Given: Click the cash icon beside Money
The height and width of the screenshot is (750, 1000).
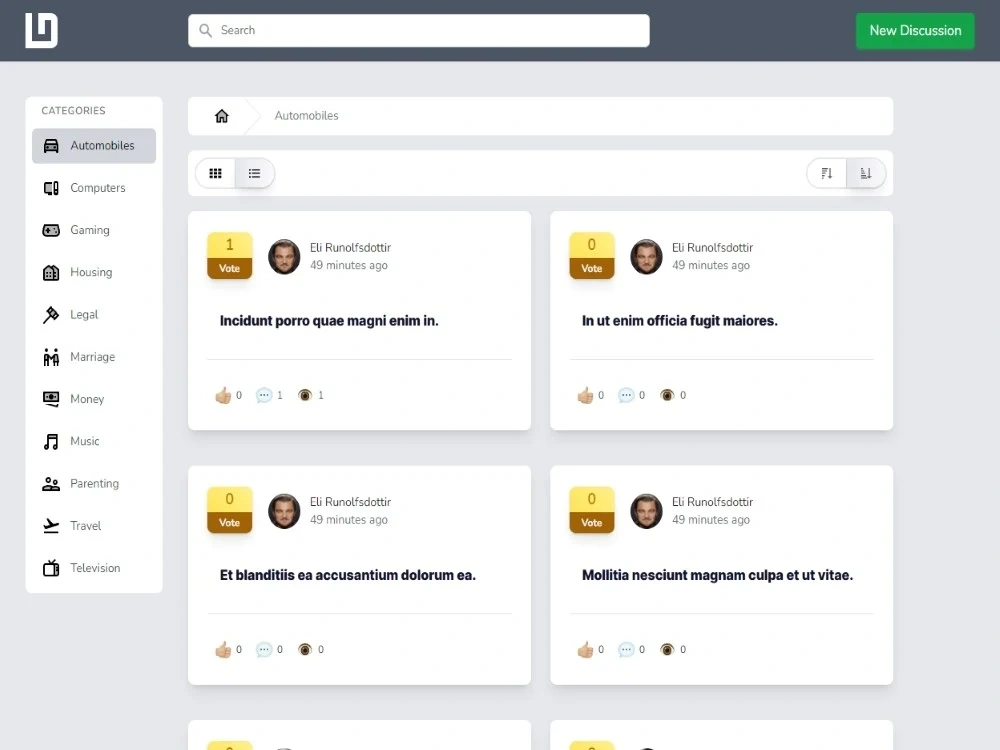Looking at the screenshot, I should [51, 399].
